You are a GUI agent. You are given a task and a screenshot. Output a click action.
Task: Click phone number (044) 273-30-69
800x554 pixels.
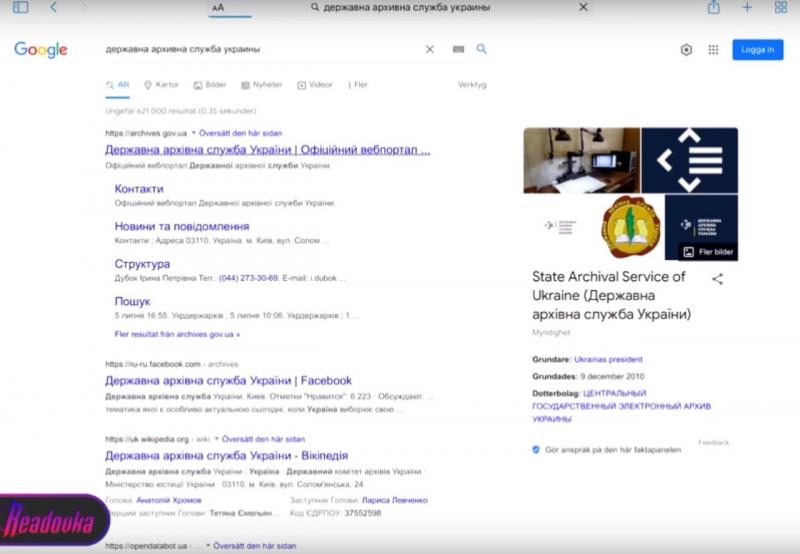point(248,278)
